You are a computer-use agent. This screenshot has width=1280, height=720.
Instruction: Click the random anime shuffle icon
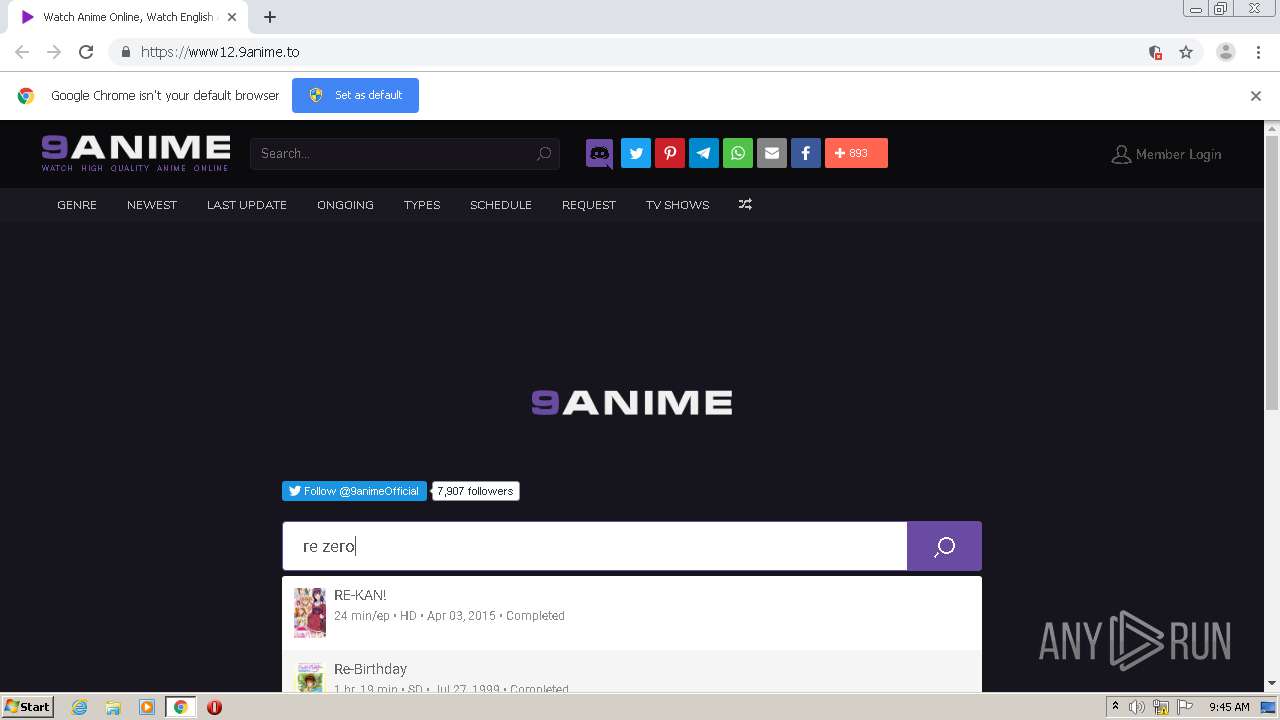point(745,204)
